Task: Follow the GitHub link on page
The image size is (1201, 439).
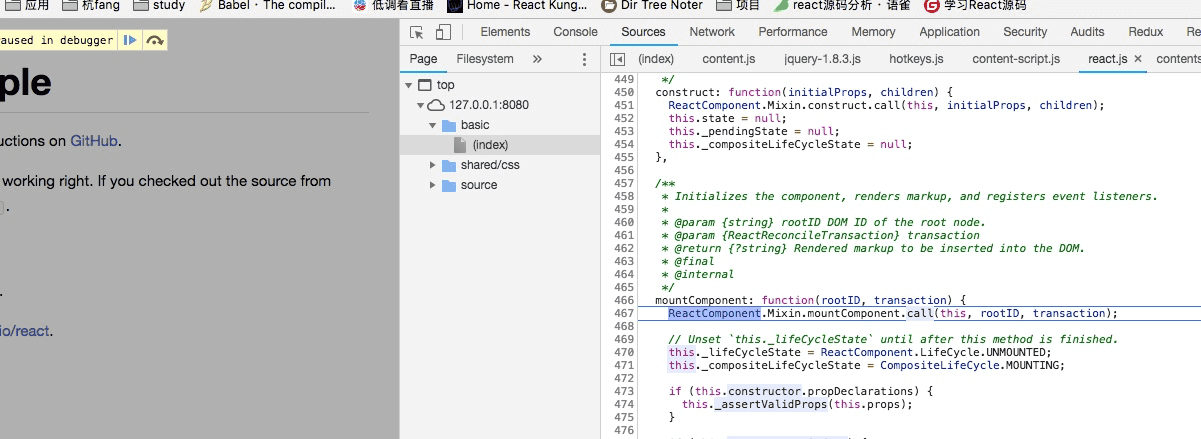Action: click(x=95, y=141)
